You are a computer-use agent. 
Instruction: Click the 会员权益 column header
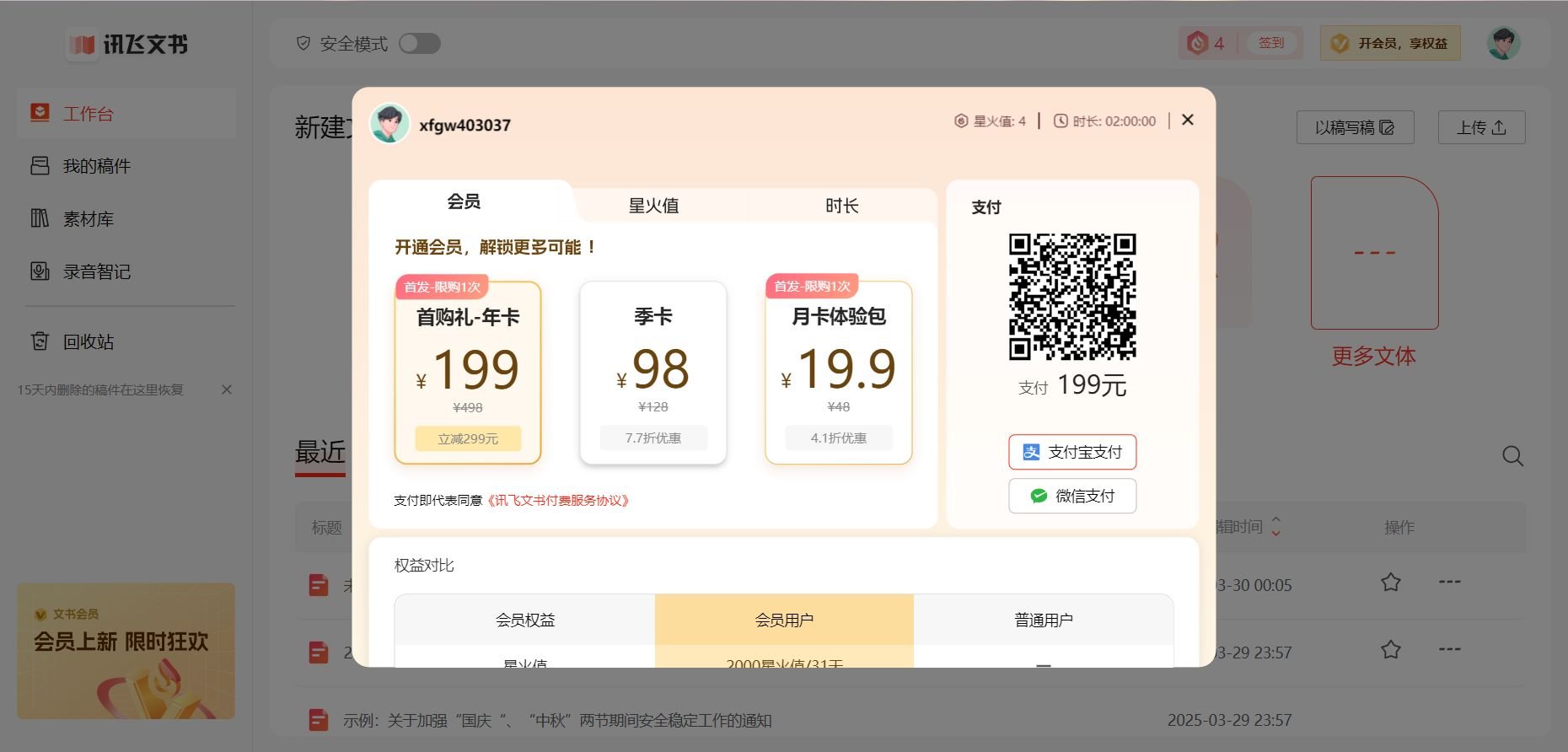(525, 620)
